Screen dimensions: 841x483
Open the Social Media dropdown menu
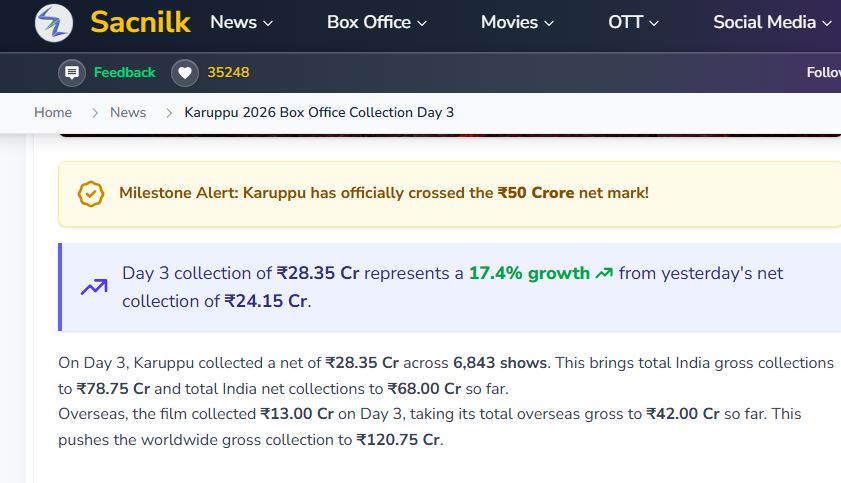772,22
